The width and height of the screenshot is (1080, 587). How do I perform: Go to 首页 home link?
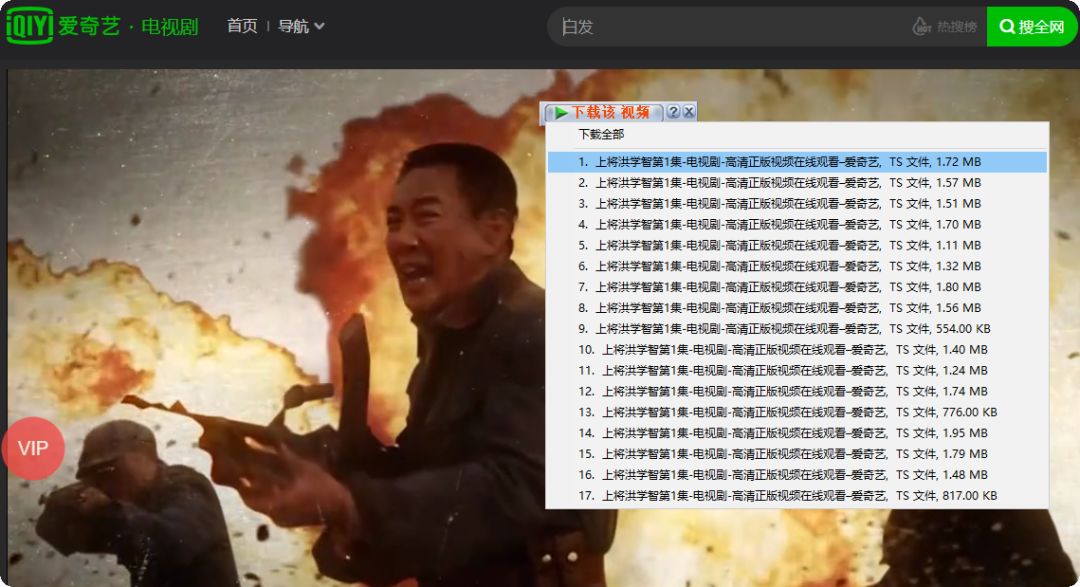point(242,26)
